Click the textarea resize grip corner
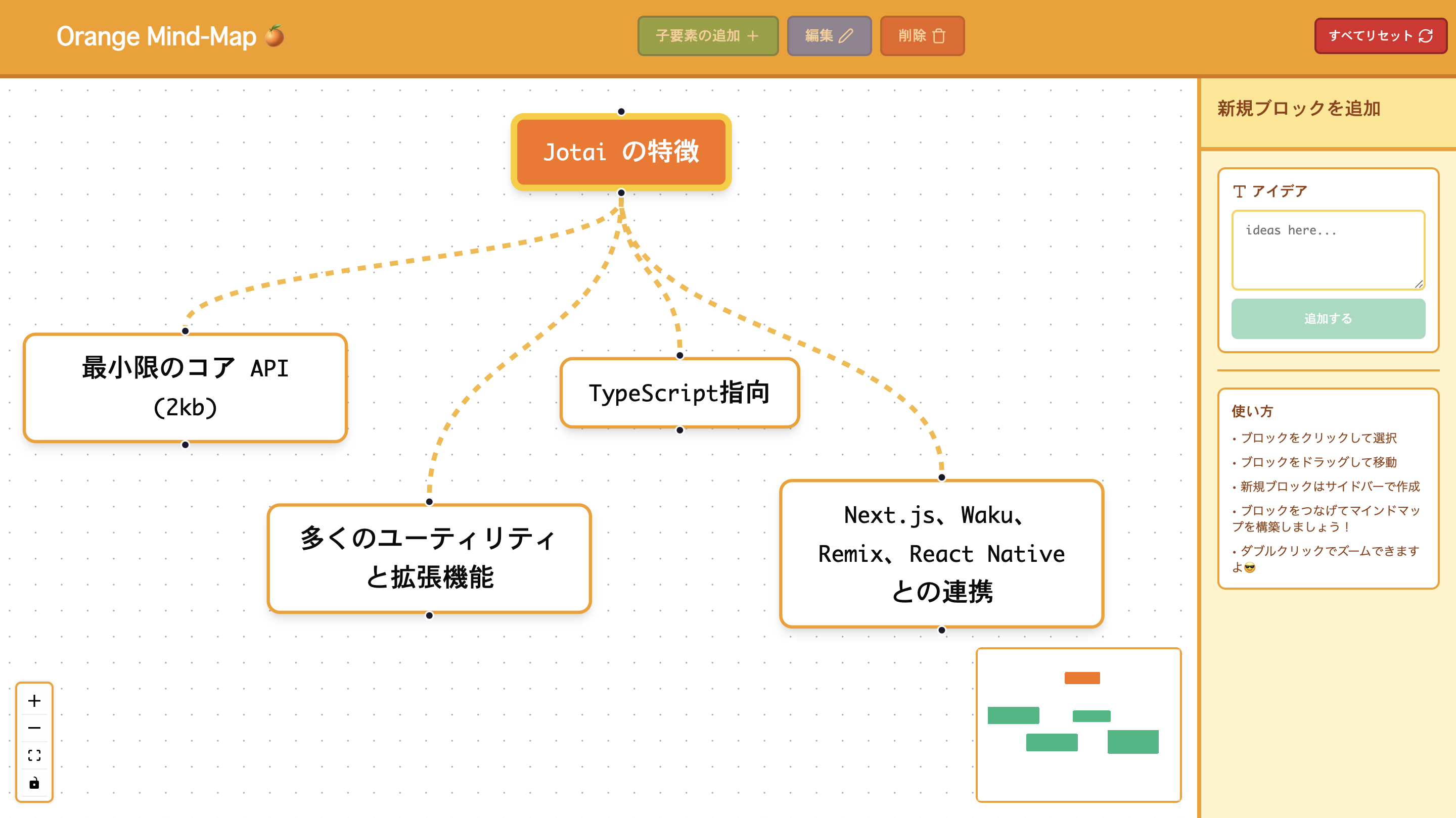 click(x=1419, y=284)
